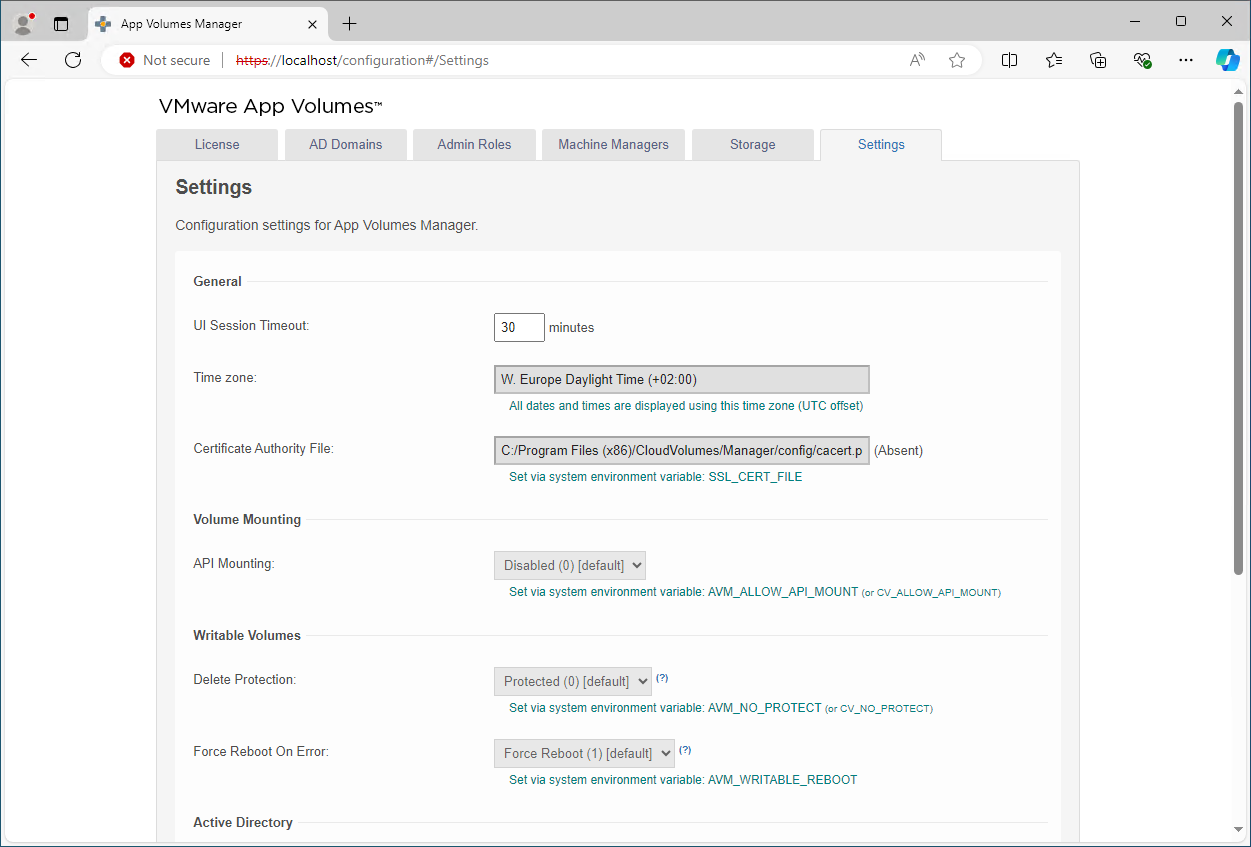Switch to the Machine Managers tab
The image size is (1251, 847).
click(613, 144)
